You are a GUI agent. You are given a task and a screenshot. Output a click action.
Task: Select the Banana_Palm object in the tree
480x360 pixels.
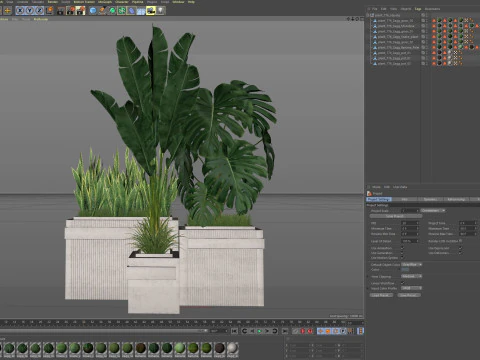398,47
